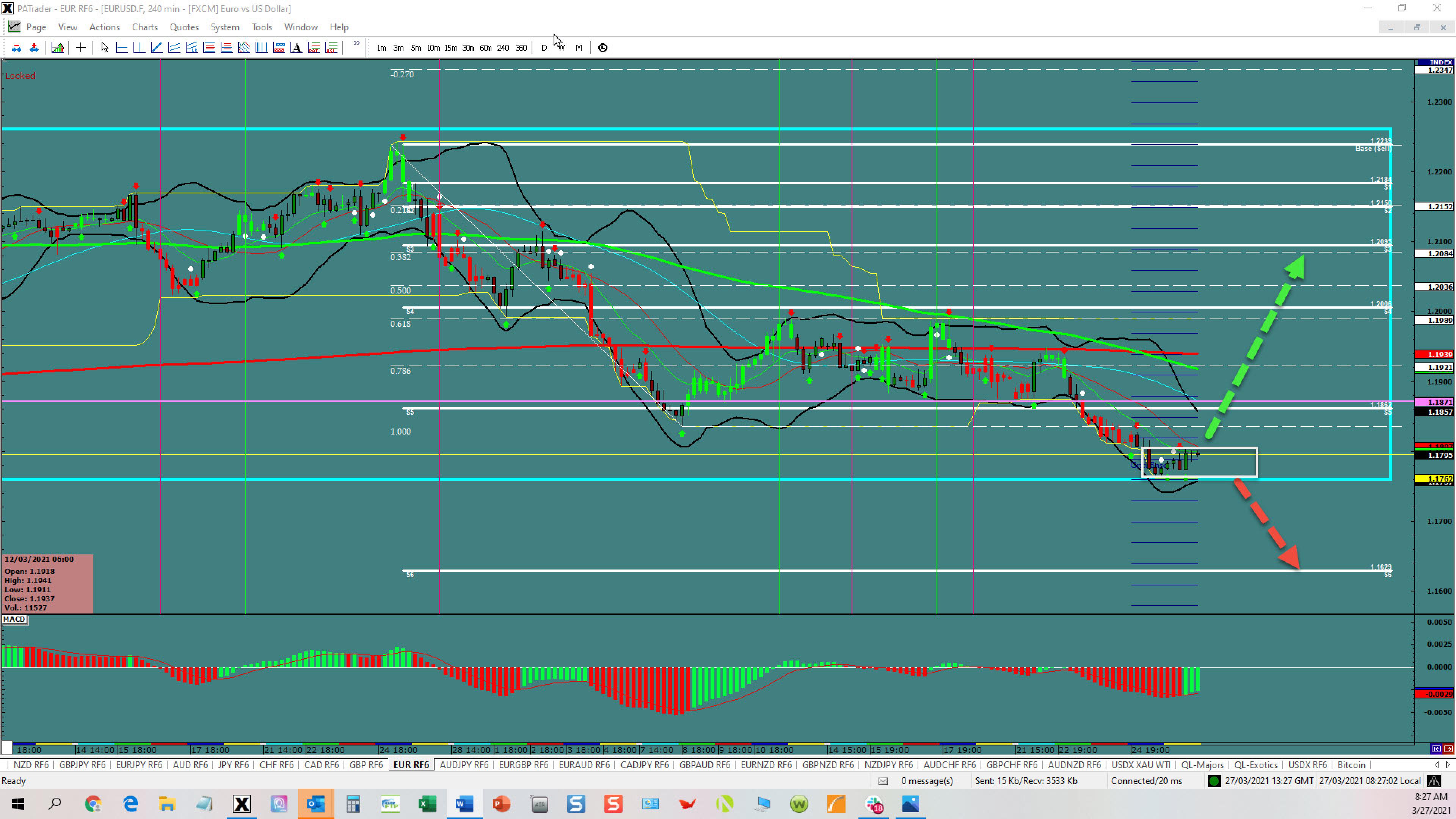The width and height of the screenshot is (1456, 819).
Task: Switch to the EURGBP RF6 chart tab
Action: tap(523, 765)
